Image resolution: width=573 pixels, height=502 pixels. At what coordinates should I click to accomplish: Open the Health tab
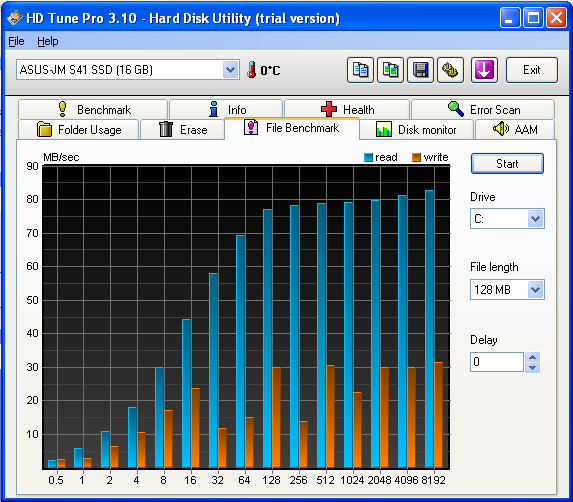click(346, 109)
